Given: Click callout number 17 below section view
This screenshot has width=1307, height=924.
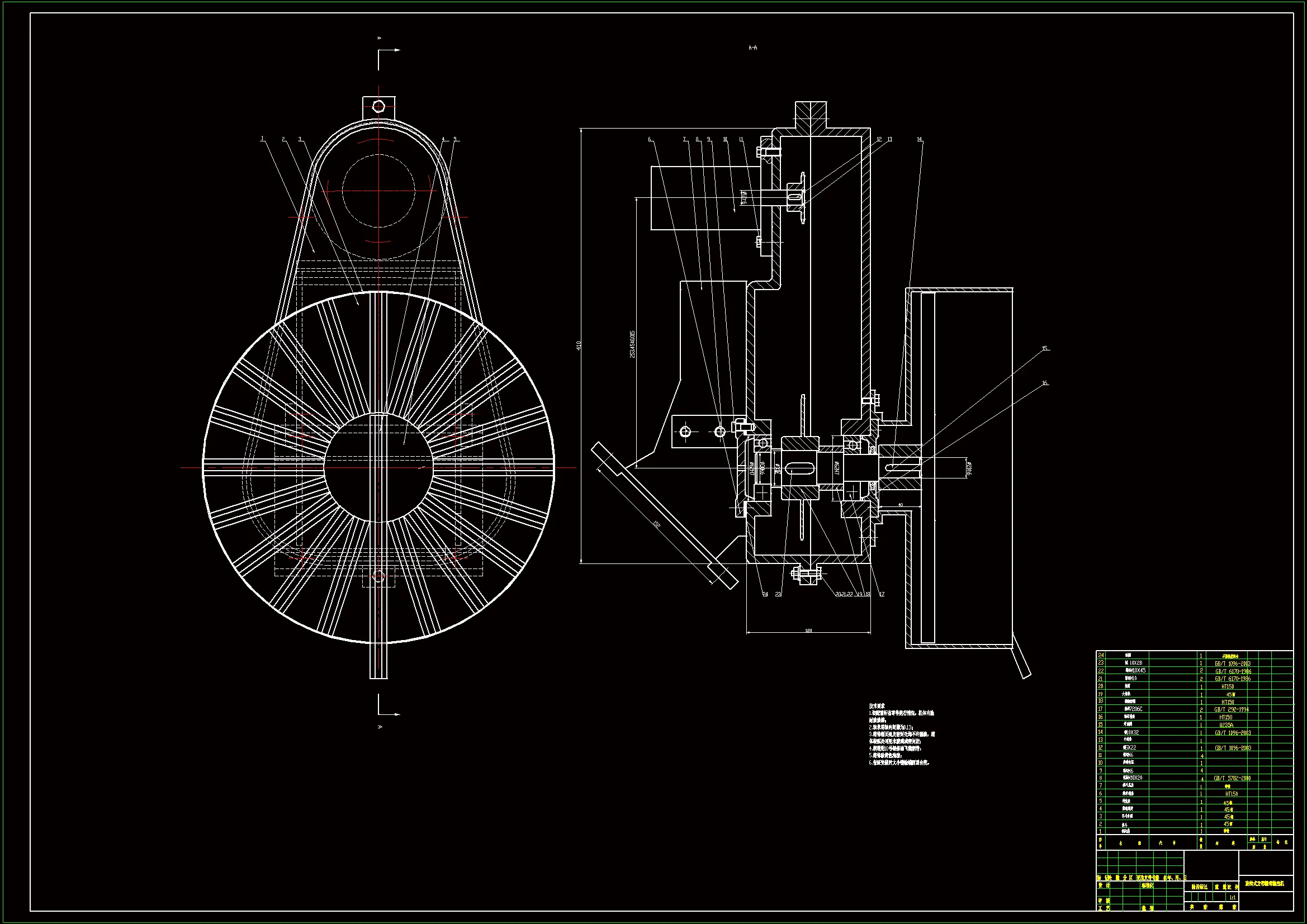Looking at the screenshot, I should 882,594.
